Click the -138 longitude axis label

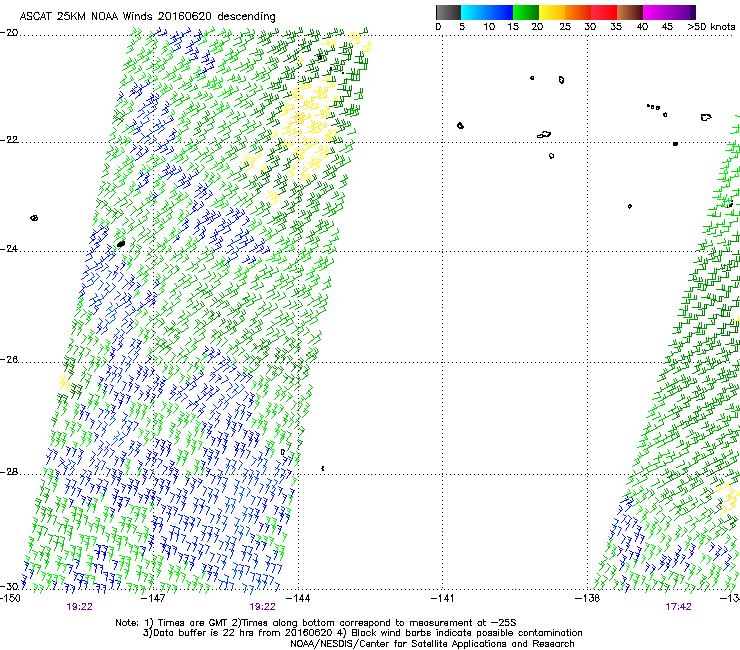588,598
